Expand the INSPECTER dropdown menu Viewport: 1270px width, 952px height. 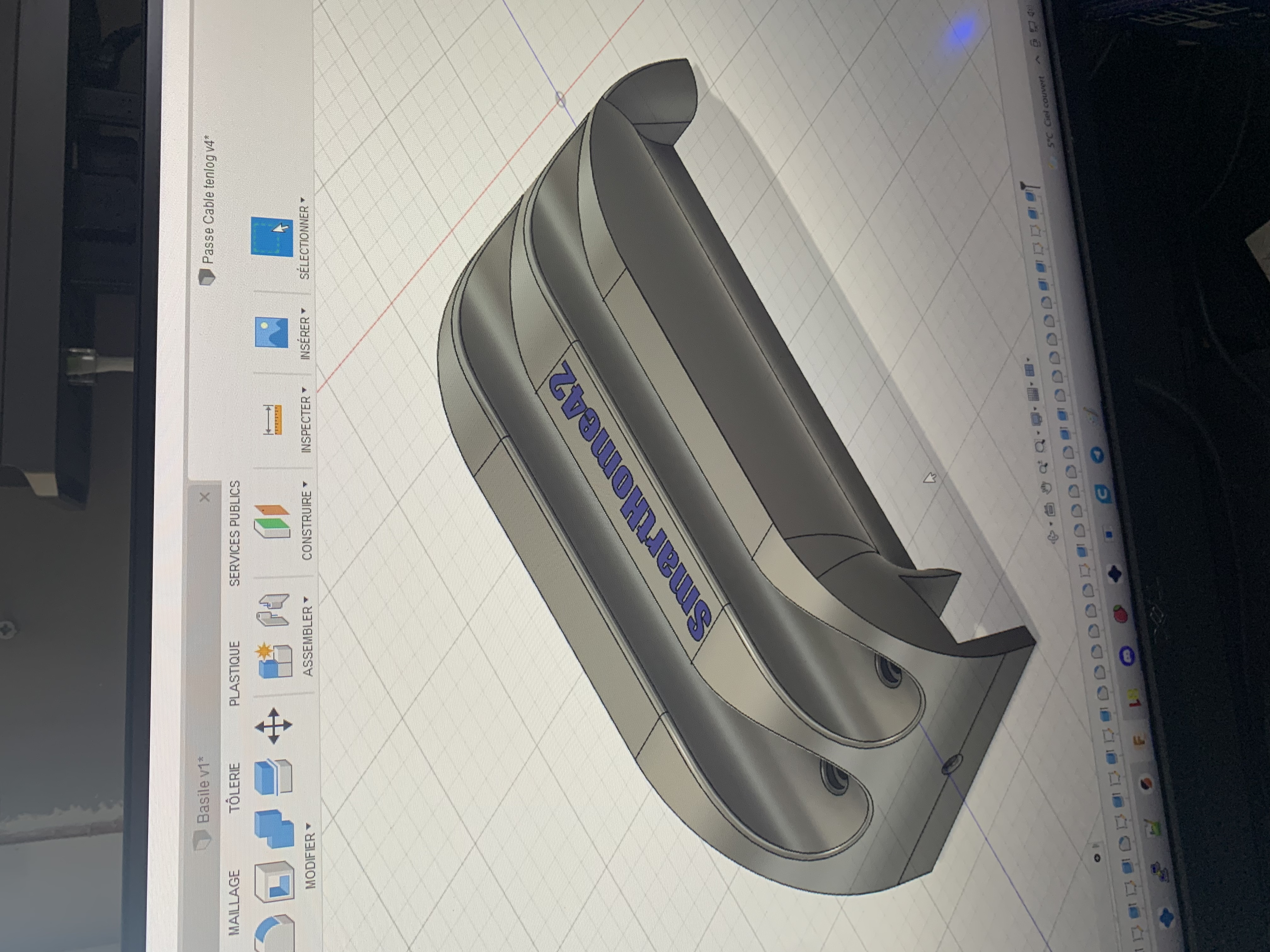tap(306, 421)
